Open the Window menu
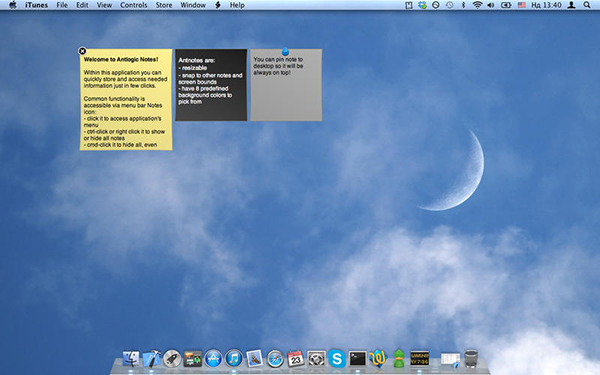 193,5
